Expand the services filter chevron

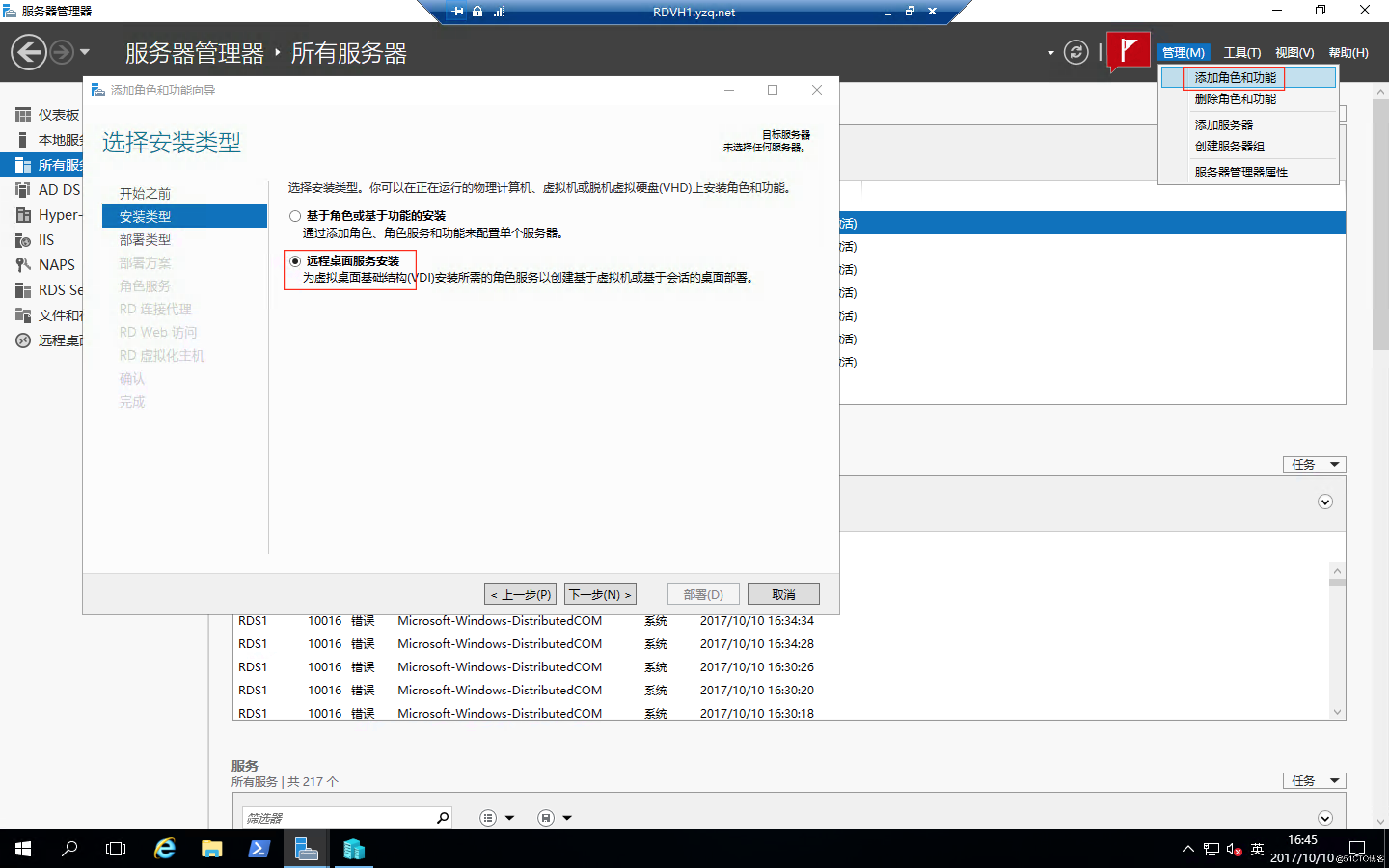click(x=1325, y=817)
